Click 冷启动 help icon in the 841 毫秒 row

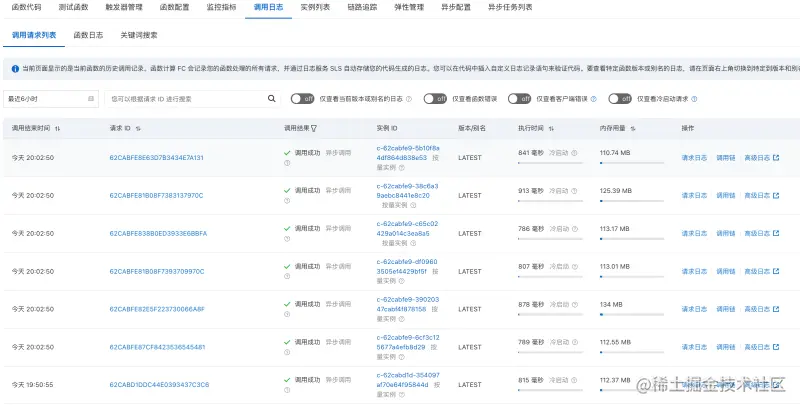click(574, 152)
